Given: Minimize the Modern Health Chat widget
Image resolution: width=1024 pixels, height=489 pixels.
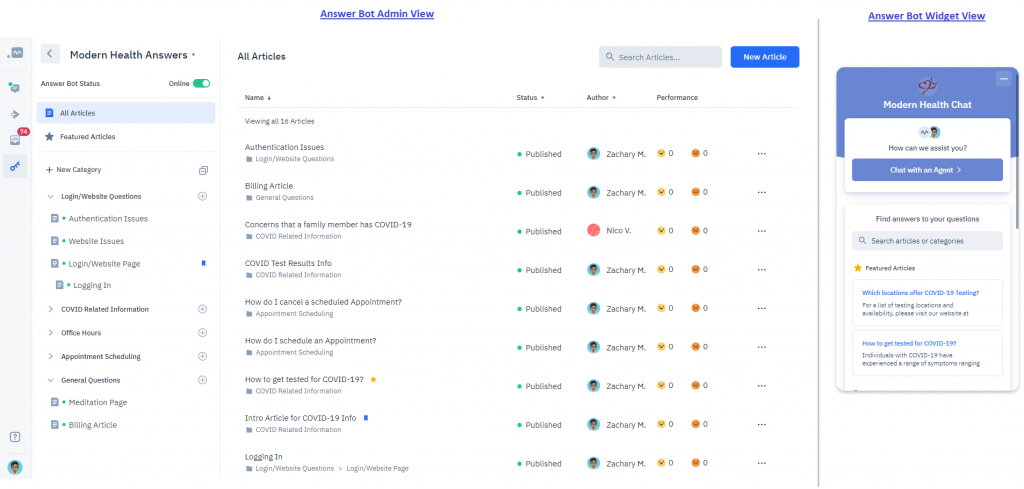Looking at the screenshot, I should click(x=1003, y=79).
